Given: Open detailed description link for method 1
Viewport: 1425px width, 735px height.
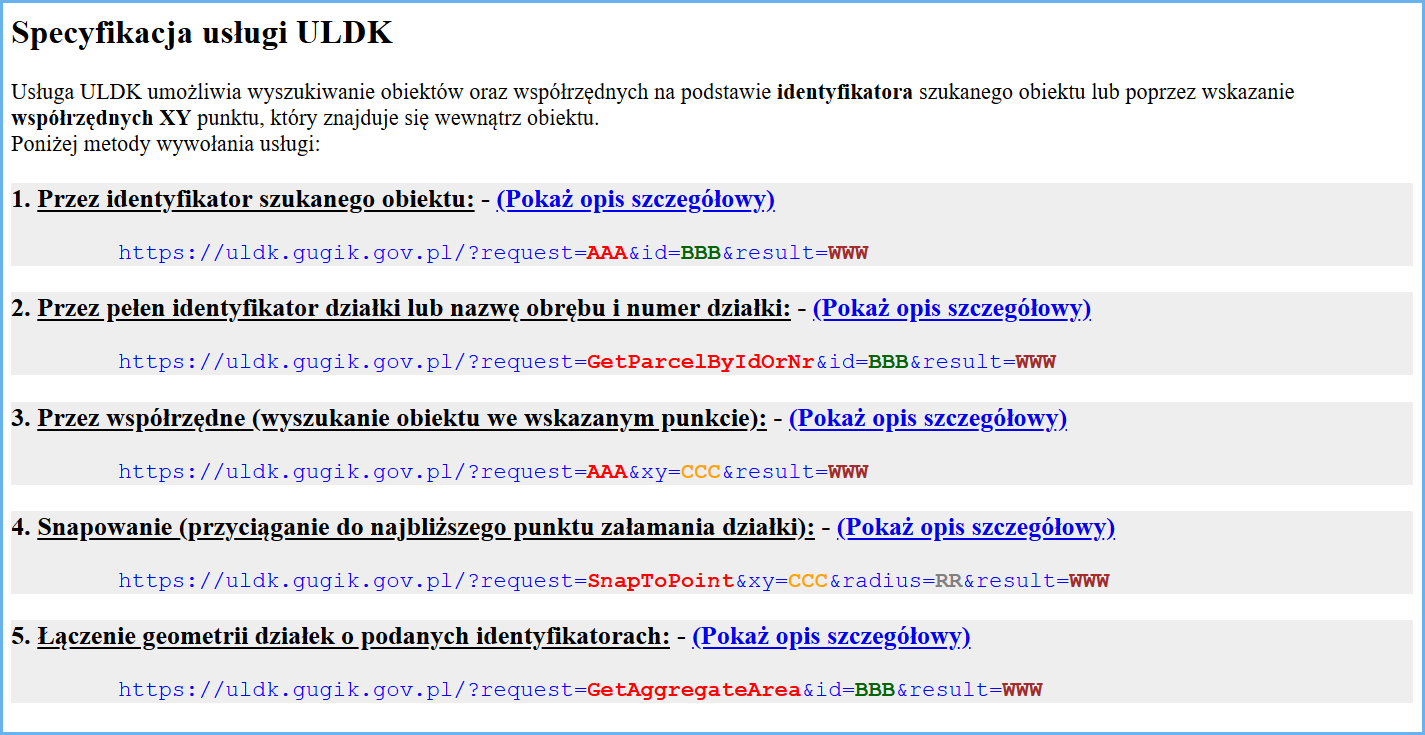Looking at the screenshot, I should pyautogui.click(x=635, y=199).
